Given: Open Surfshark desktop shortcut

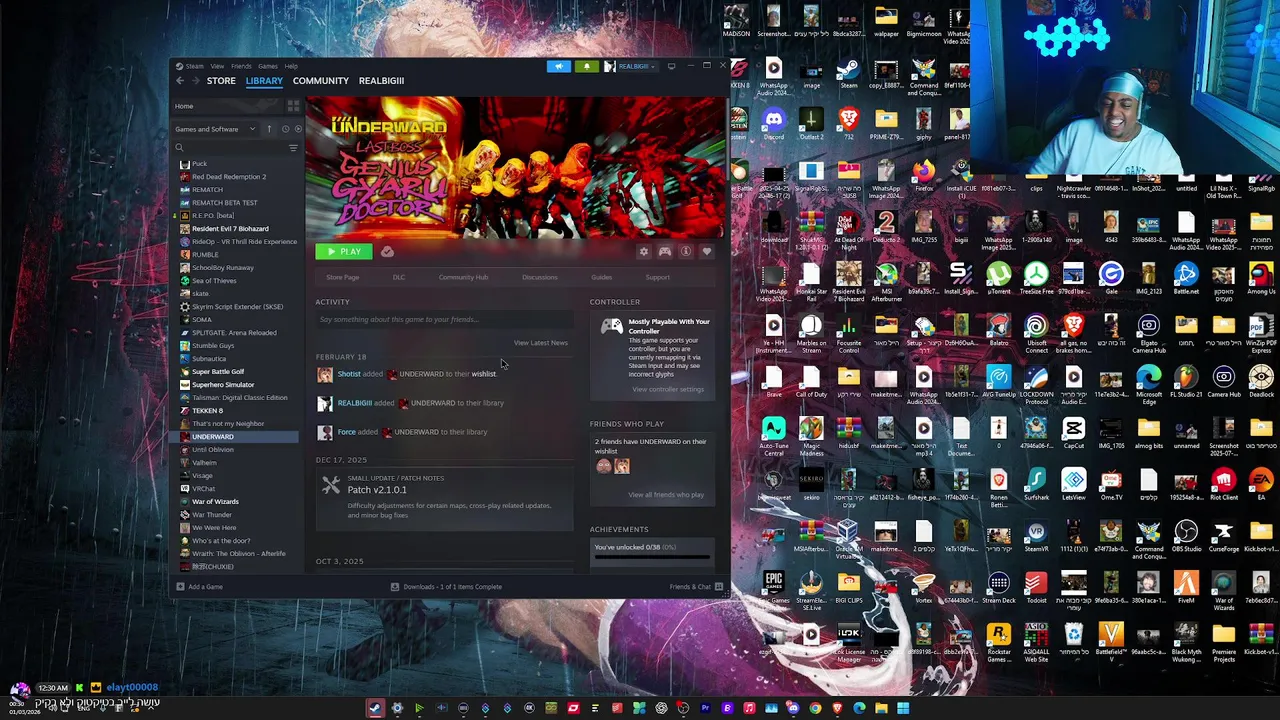Looking at the screenshot, I should (1036, 484).
